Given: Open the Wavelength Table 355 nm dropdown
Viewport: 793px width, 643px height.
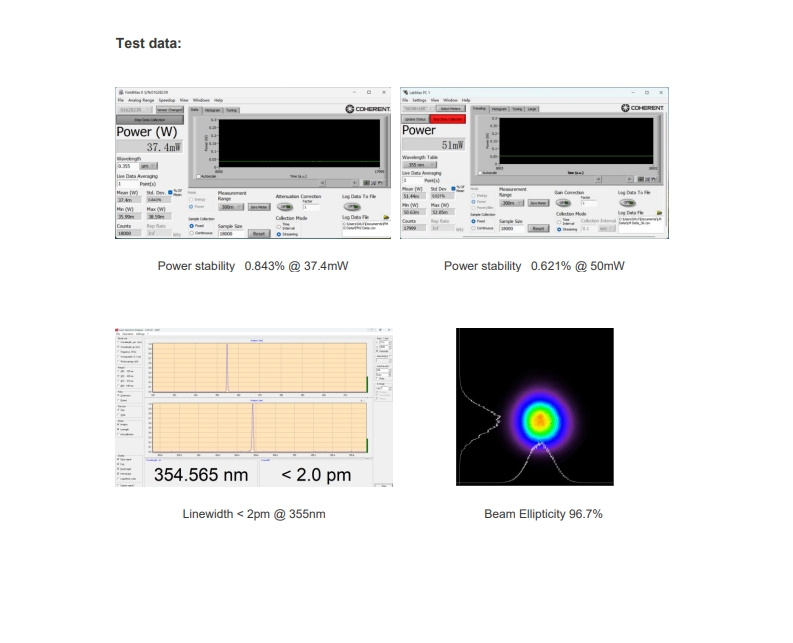Looking at the screenshot, I should [420, 166].
